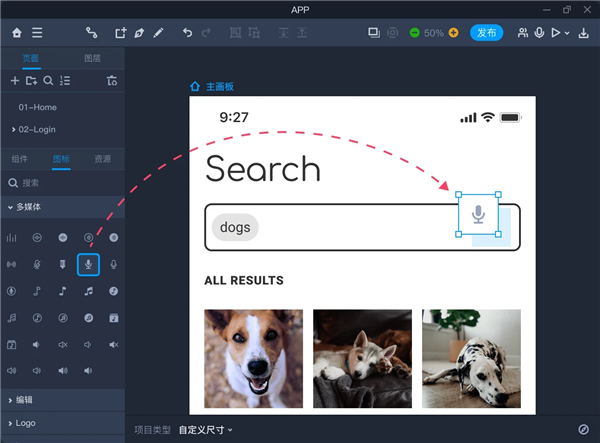Click the icon library 搜索 search field
600x443 pixels.
point(63,183)
